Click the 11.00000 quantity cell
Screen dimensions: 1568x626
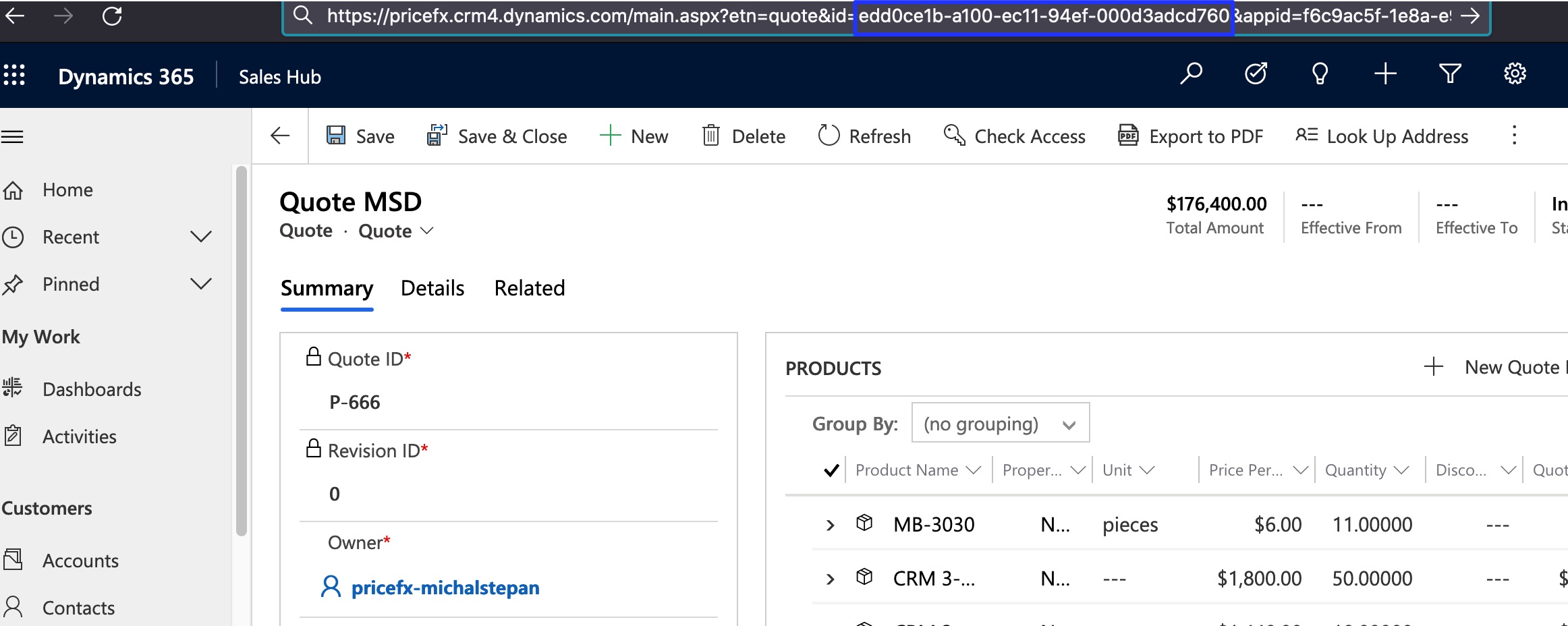[x=1372, y=525]
